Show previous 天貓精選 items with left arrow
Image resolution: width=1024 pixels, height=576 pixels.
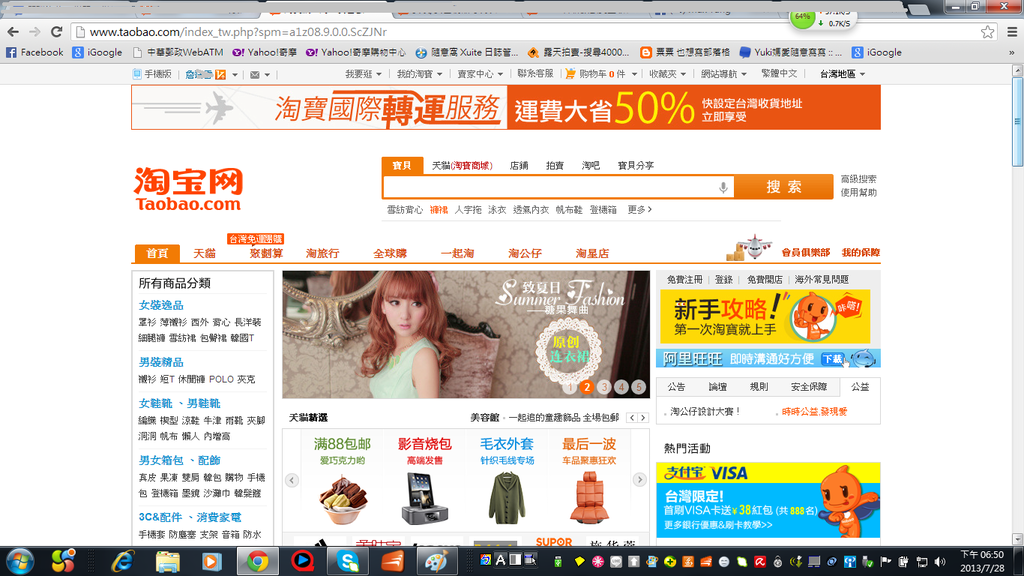[292, 480]
